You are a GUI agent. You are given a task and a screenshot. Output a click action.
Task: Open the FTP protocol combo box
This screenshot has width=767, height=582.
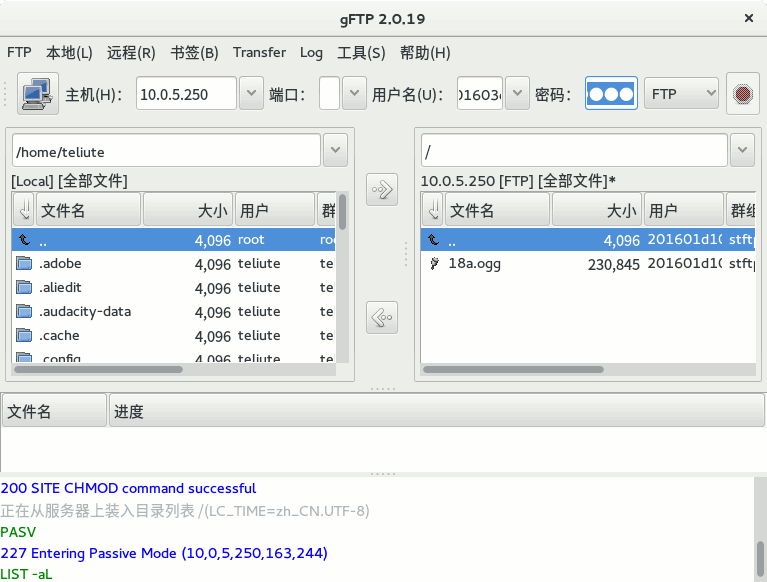point(681,93)
